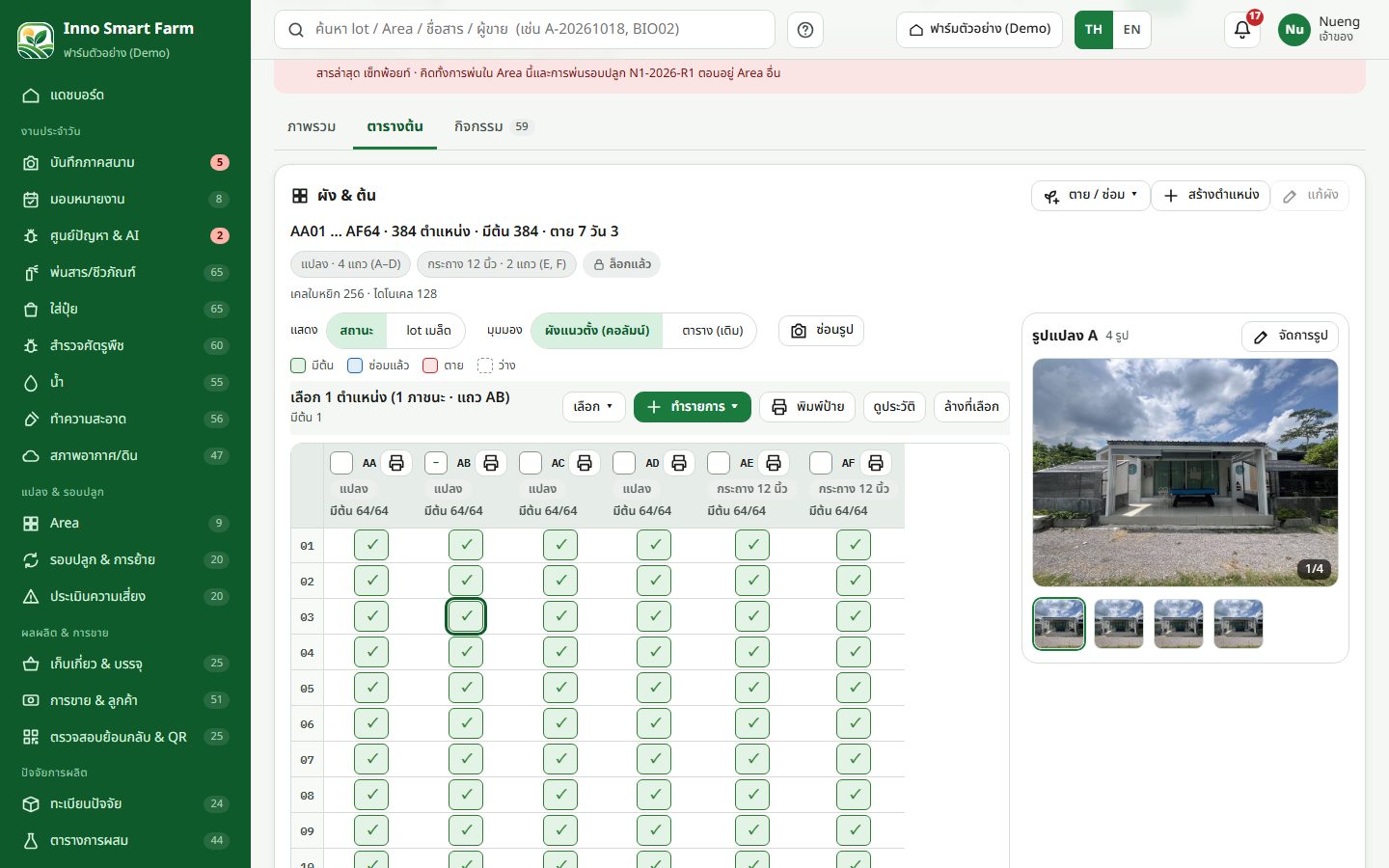The height and width of the screenshot is (868, 1389).
Task: Switch to ภาพรวม tab
Action: pos(312,126)
